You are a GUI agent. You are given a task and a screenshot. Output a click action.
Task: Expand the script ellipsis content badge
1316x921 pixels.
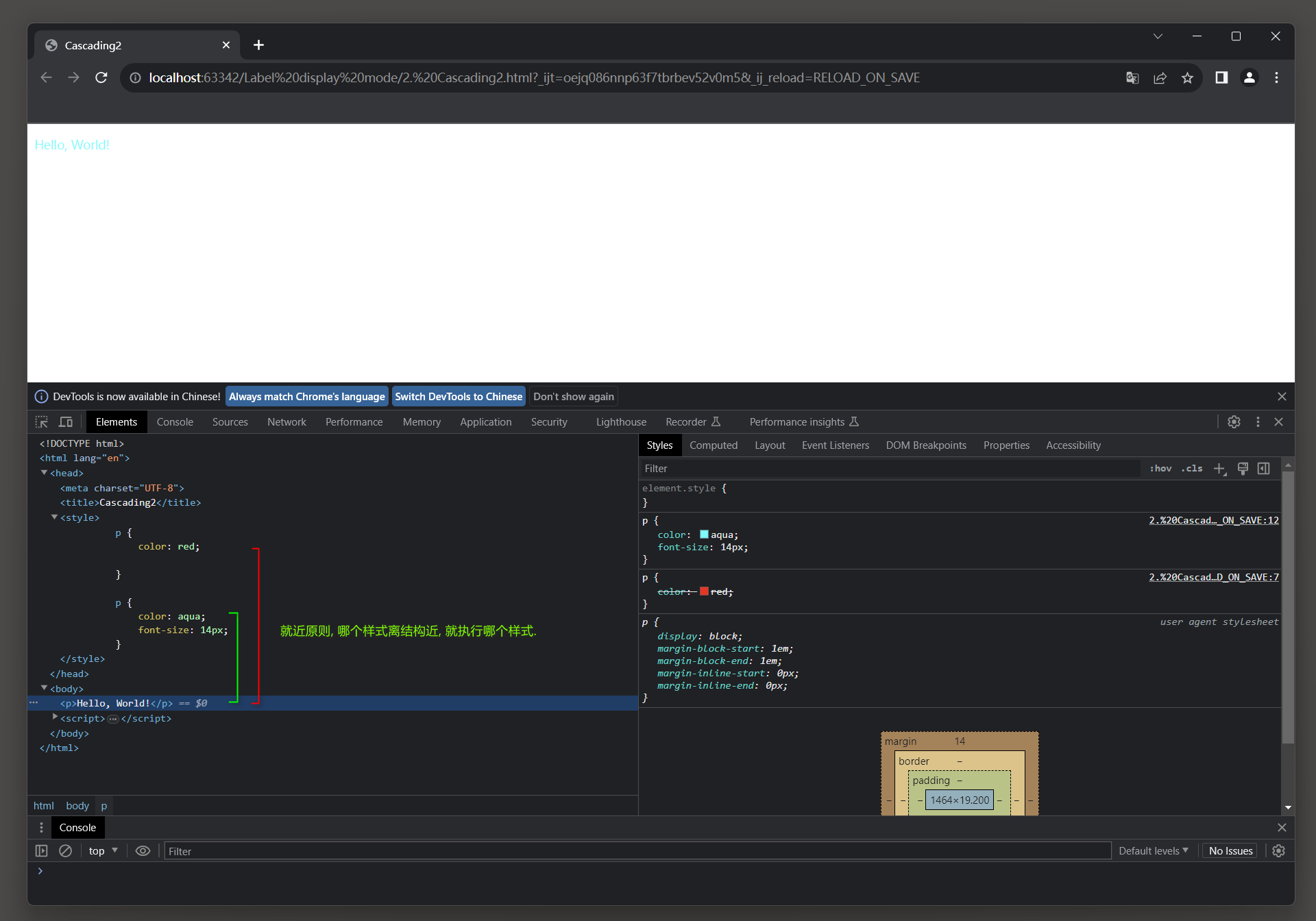coord(113,719)
